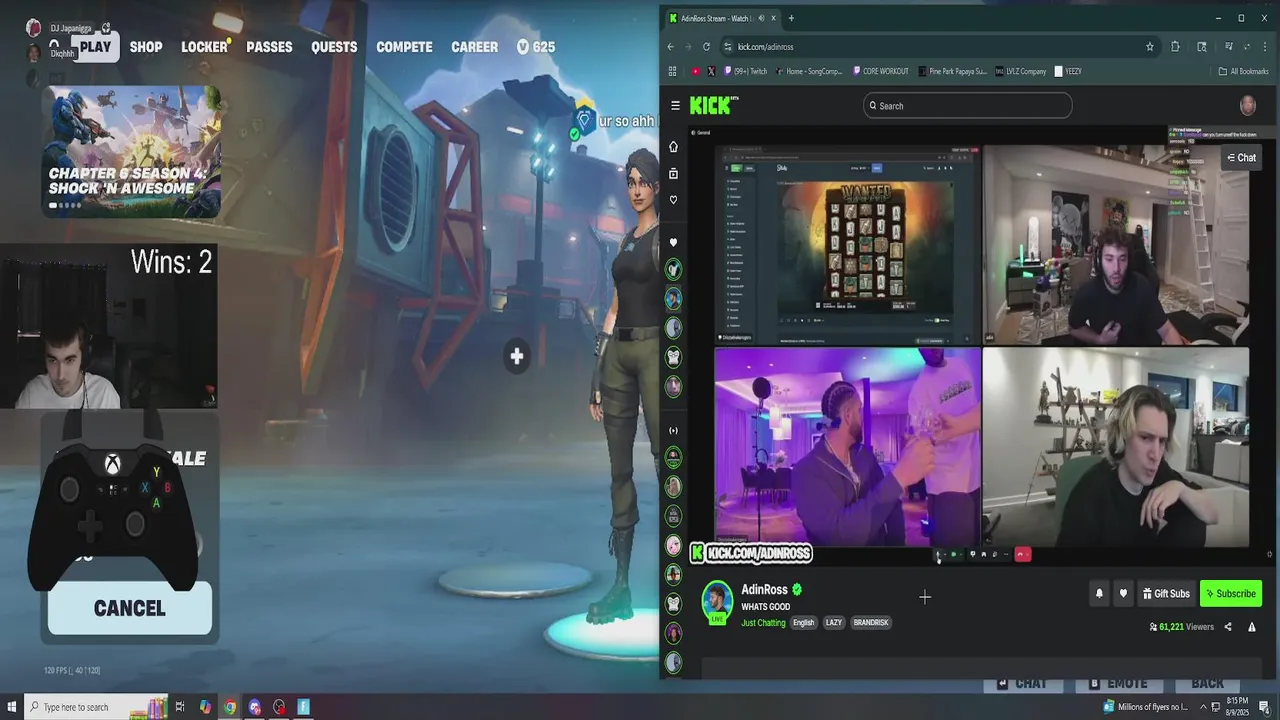This screenshot has width=1280, height=720.
Task: Open Chrome extensions puzzle icon
Action: coord(1175,47)
